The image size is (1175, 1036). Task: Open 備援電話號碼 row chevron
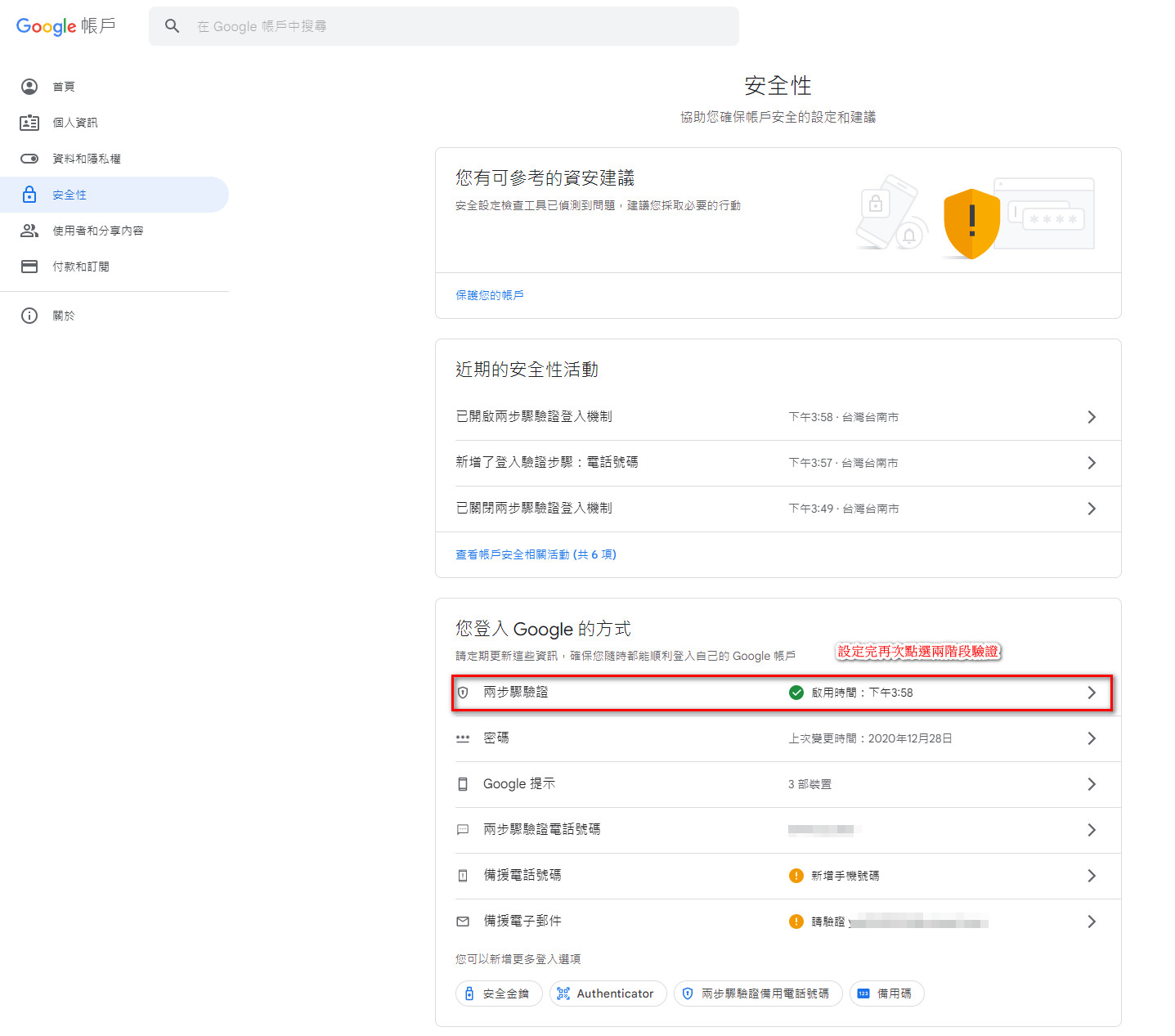(1092, 876)
